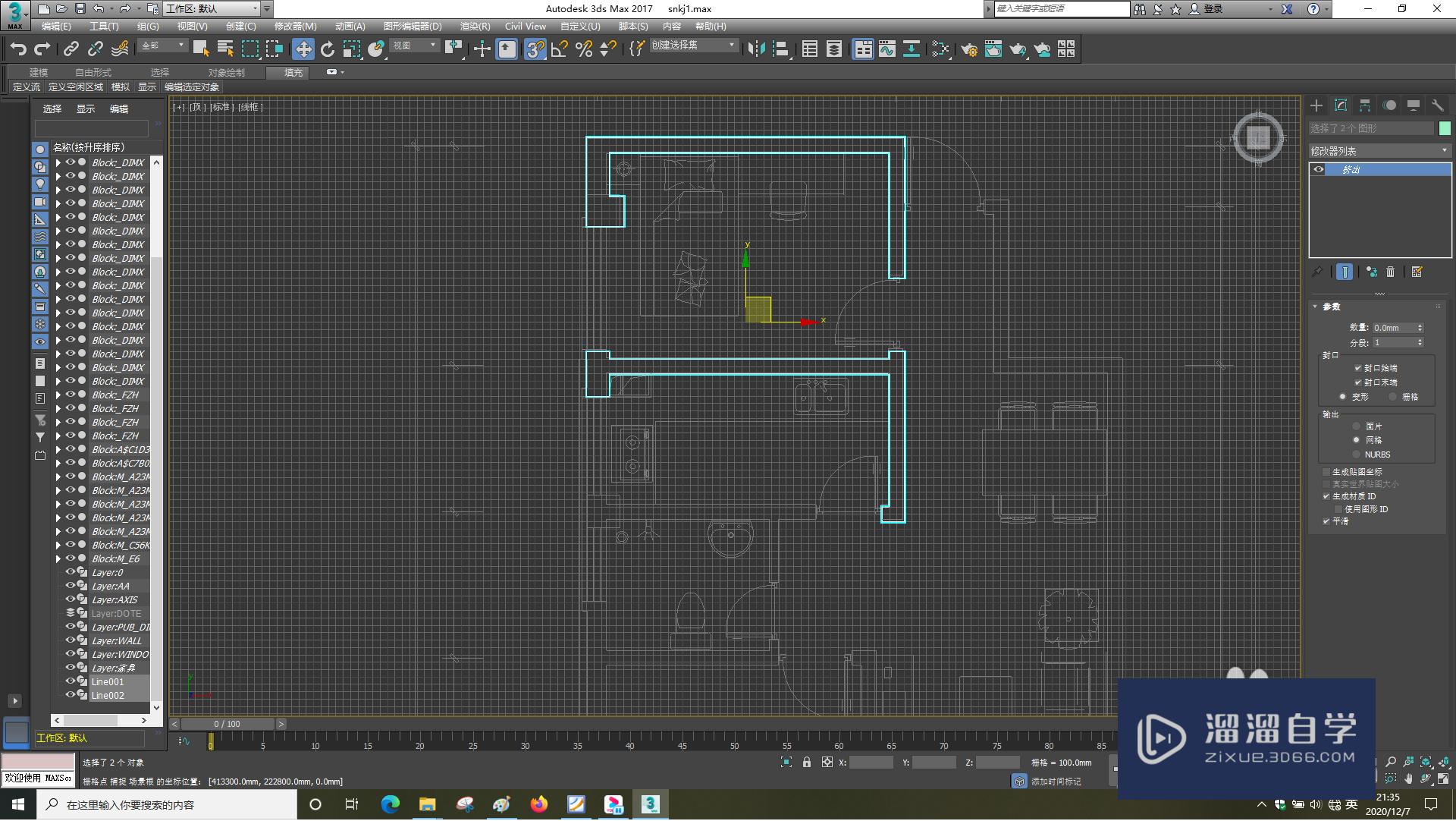Open the Edit (编辑(E)) menu
1456x821 pixels.
point(56,27)
